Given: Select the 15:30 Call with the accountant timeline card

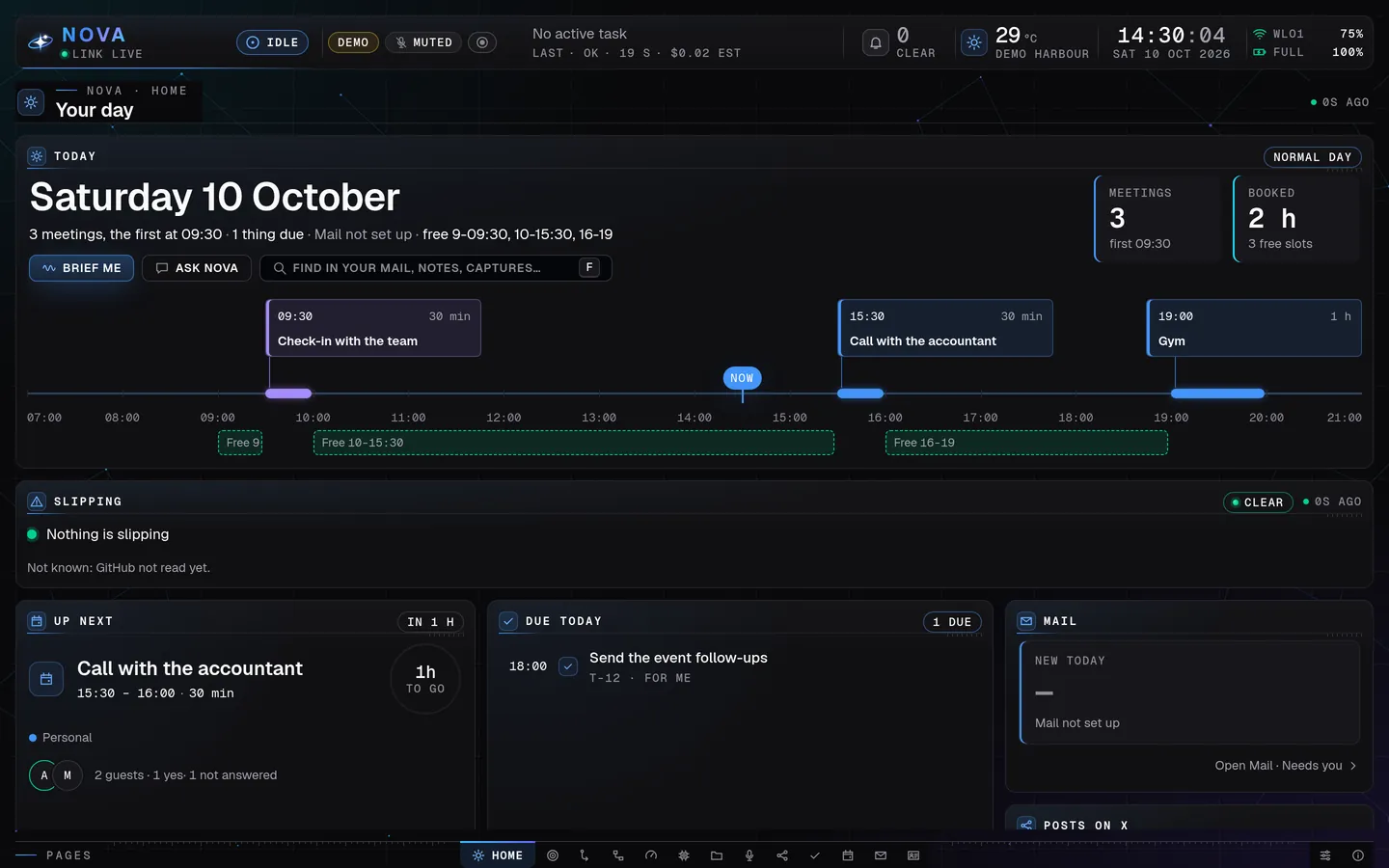Looking at the screenshot, I should [x=945, y=328].
